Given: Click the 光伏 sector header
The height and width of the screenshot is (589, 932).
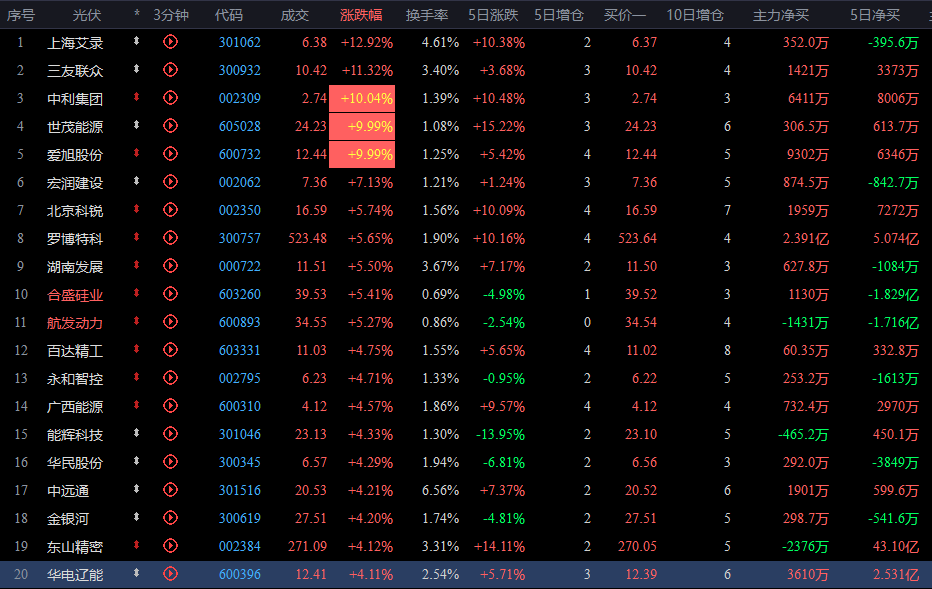Looking at the screenshot, I should [x=87, y=15].
